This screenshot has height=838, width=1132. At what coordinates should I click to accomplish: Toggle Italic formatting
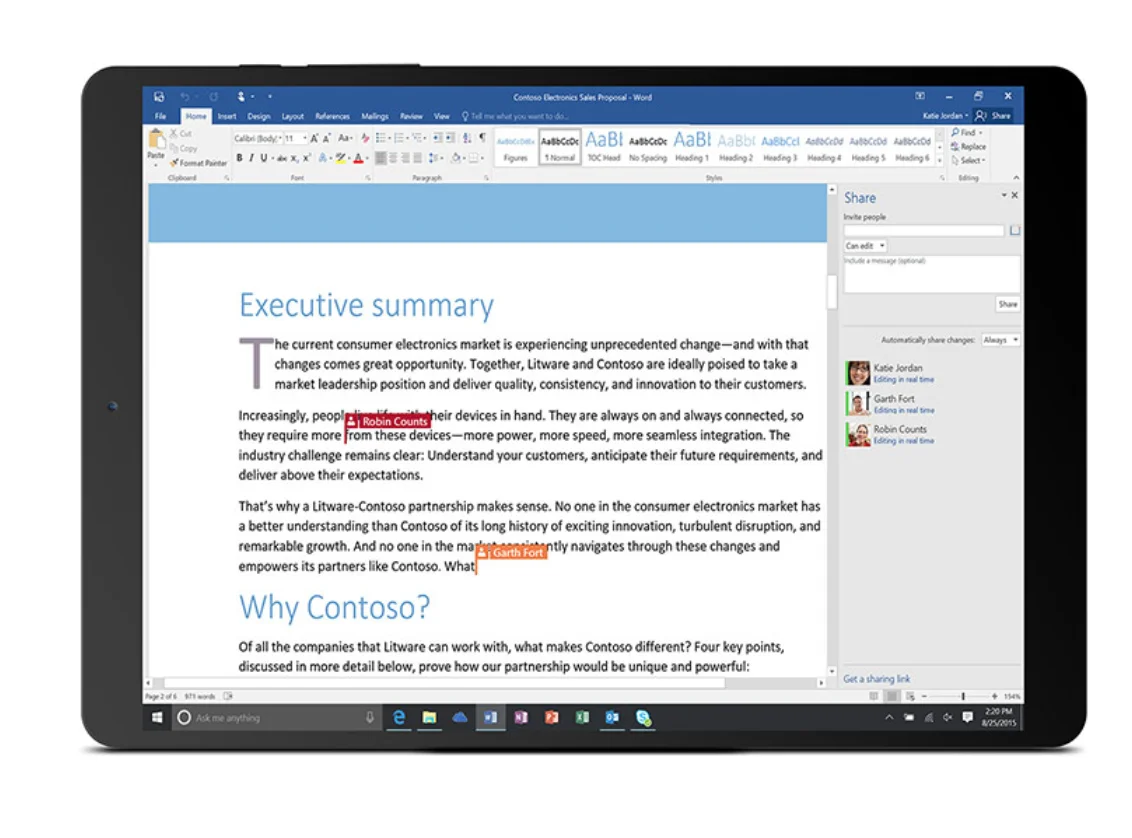(251, 158)
